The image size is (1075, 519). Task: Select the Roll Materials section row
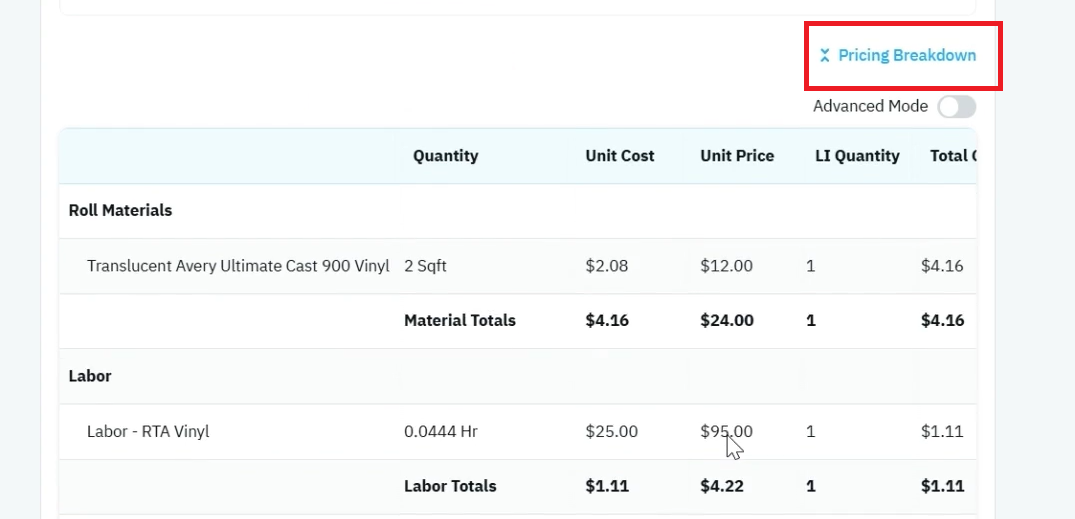click(x=518, y=210)
